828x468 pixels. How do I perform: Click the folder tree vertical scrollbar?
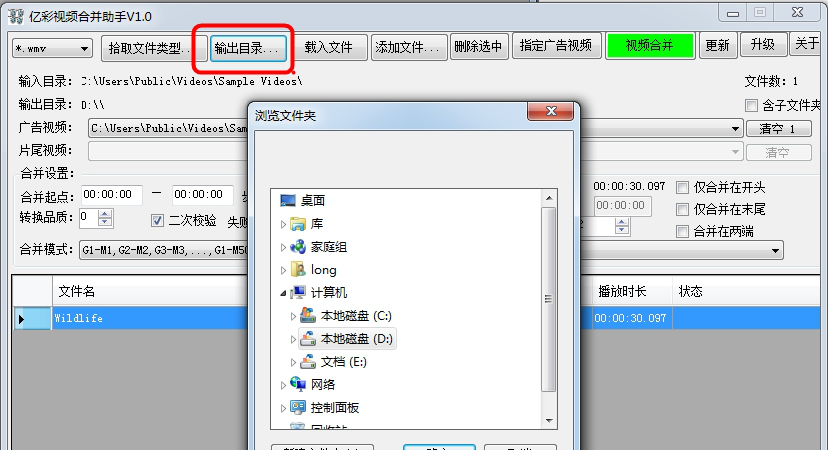click(549, 299)
